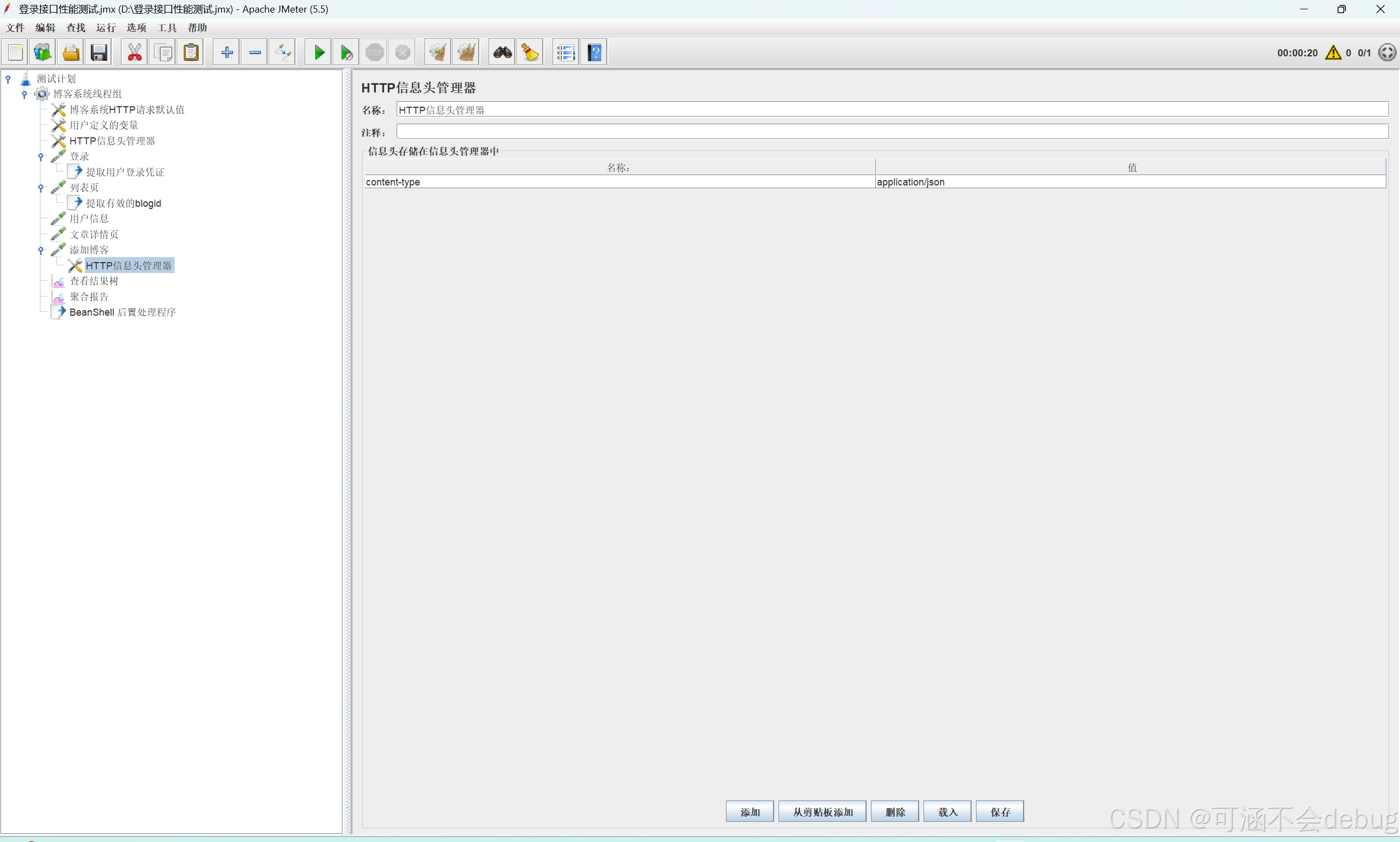Select the 文章详情页 sampler
This screenshot has width=1400, height=842.
click(94, 234)
